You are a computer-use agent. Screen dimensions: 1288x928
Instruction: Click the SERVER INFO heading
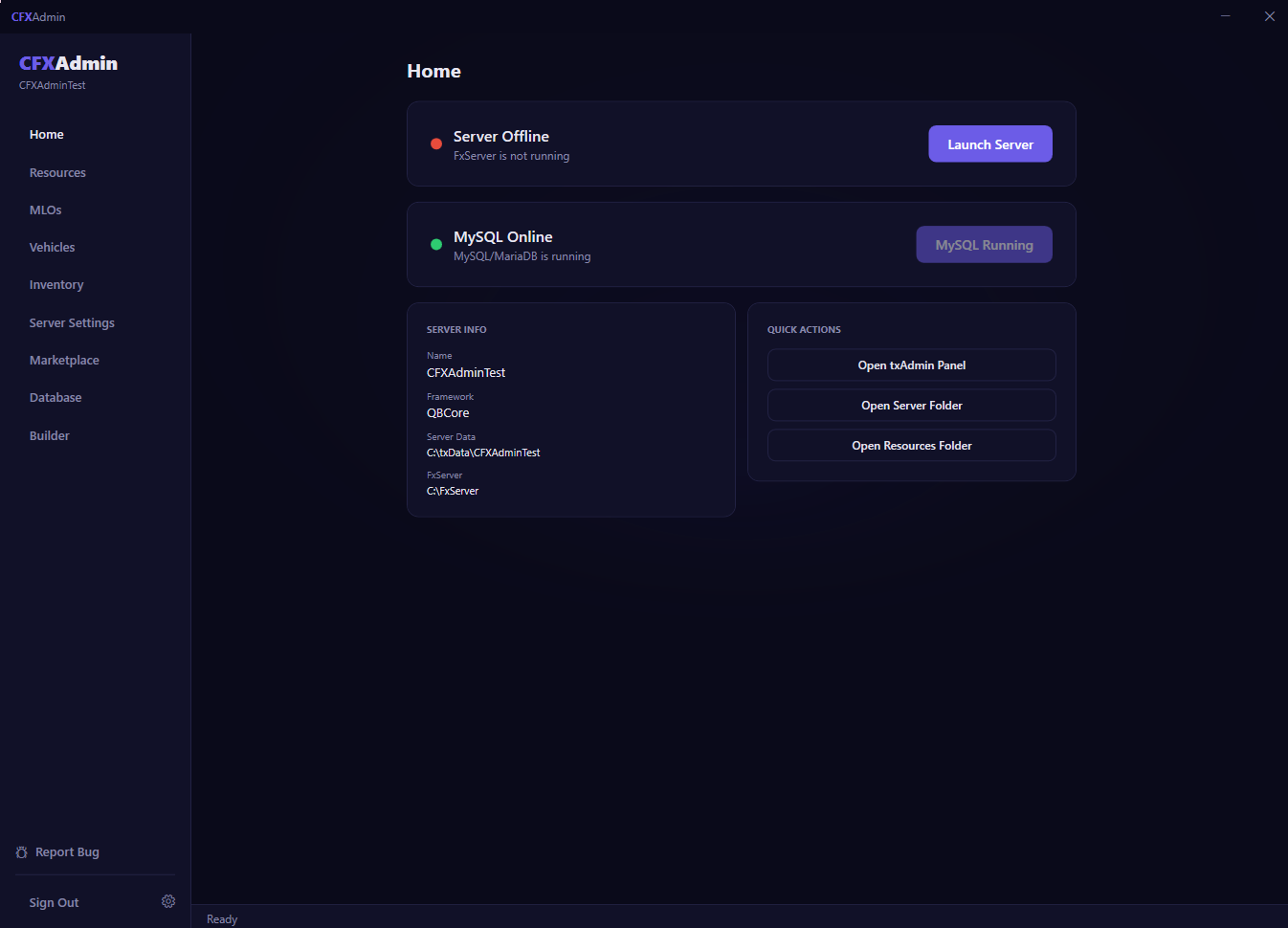[456, 330]
